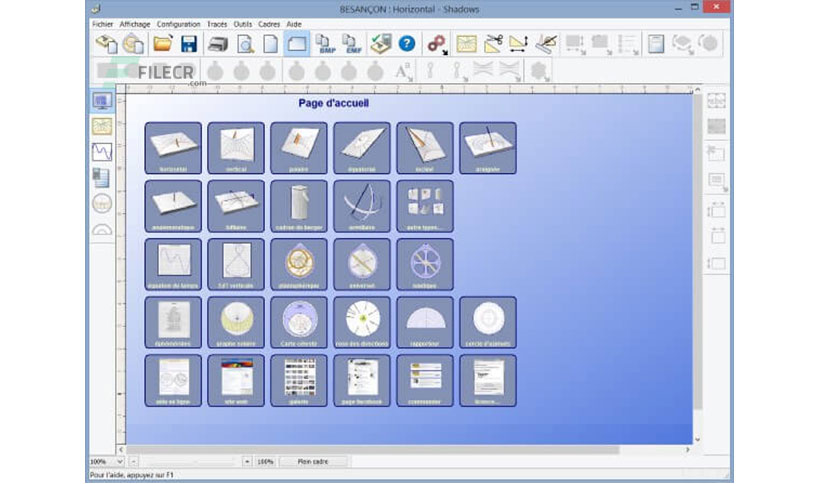The height and width of the screenshot is (484, 836).
Task: Click the vertical scrollbar down arrow
Action: (x=697, y=440)
